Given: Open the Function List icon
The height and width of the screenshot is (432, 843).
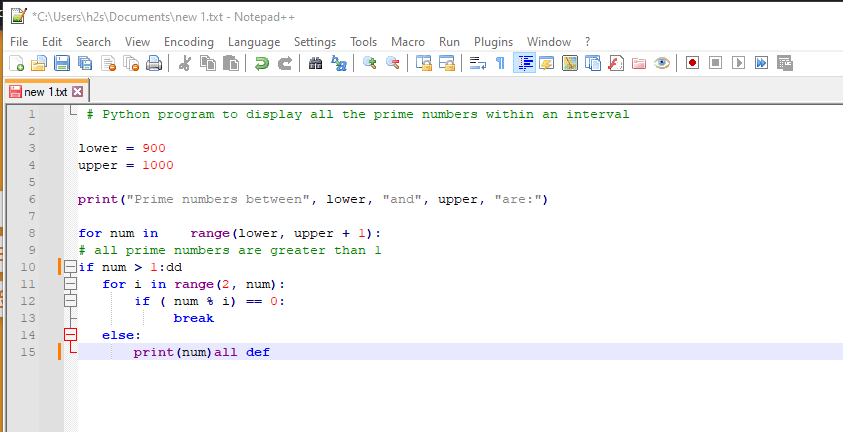Looking at the screenshot, I should [616, 63].
